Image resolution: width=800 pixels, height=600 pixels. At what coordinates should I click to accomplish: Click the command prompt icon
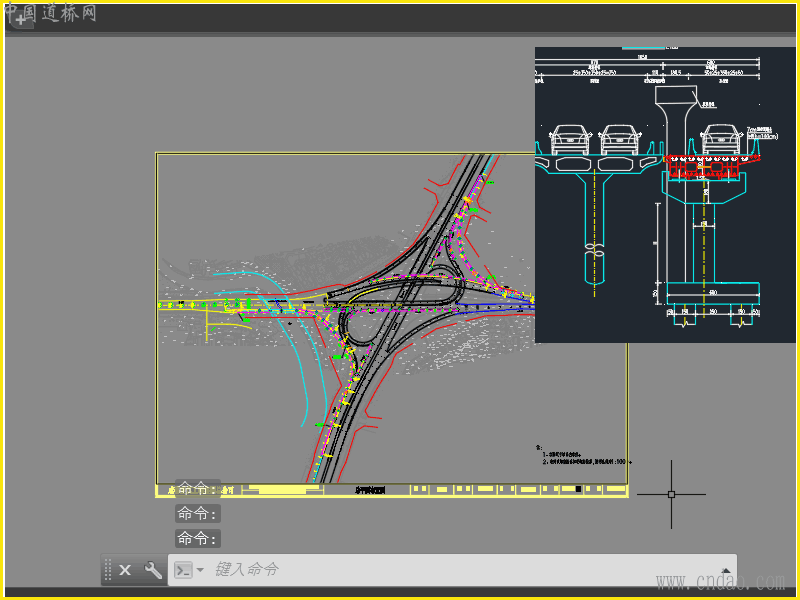183,570
